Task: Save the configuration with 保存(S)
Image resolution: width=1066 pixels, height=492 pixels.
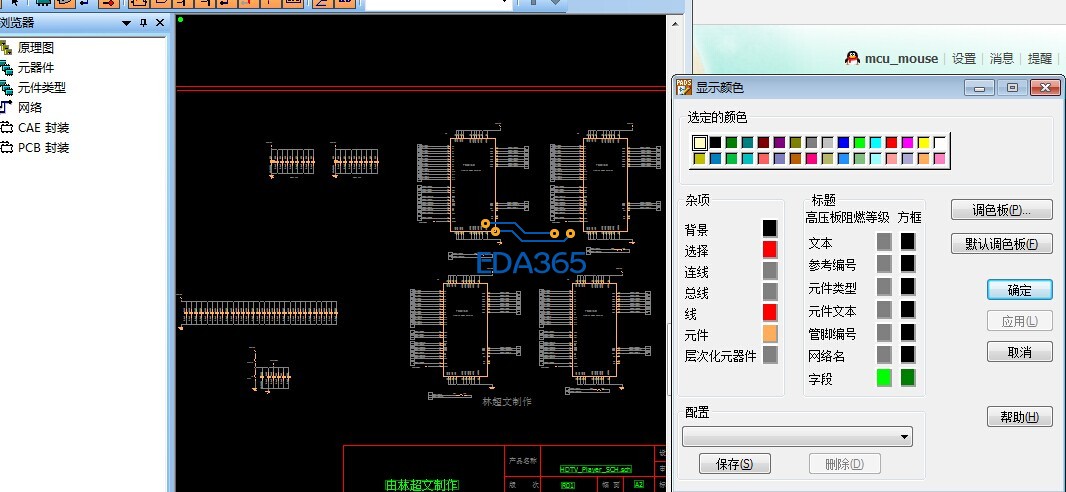Action: tap(734, 464)
